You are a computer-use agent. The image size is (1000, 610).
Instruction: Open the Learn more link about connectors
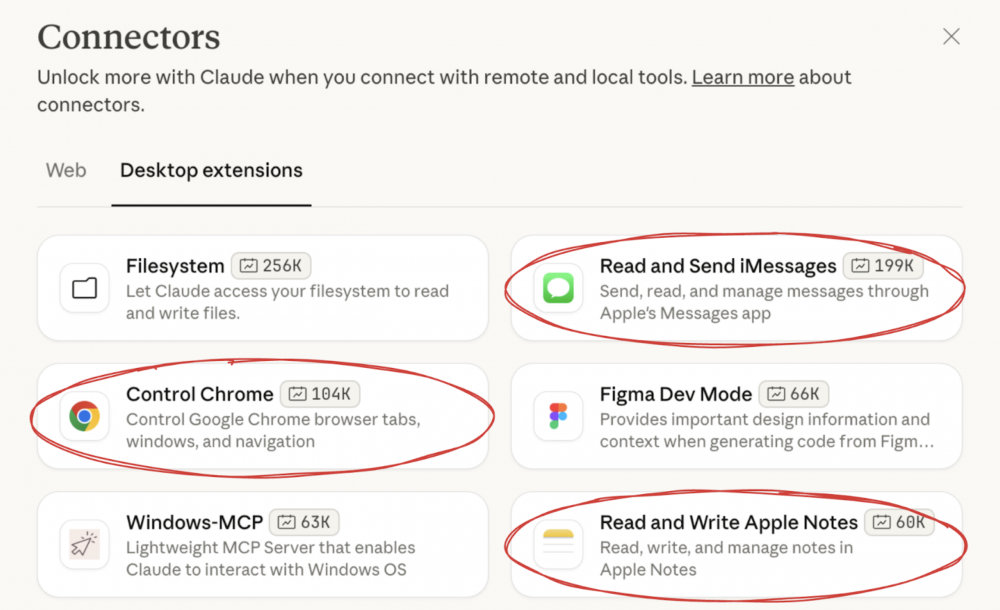(742, 77)
